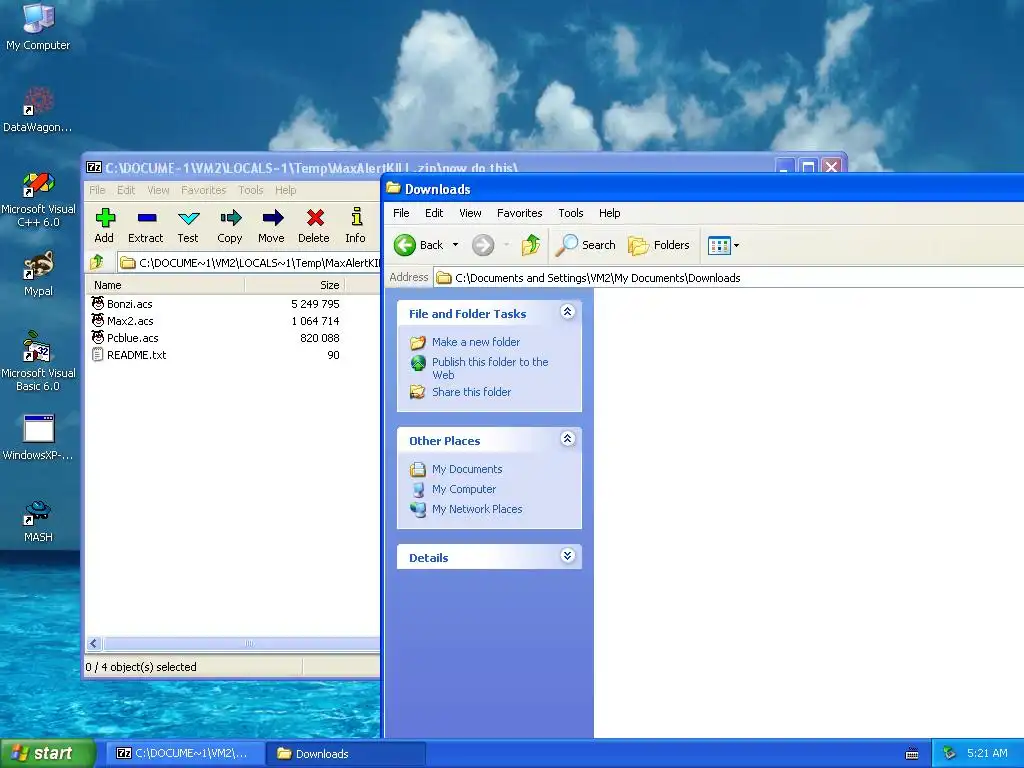Click the hardware tray icon beside clock
This screenshot has width=1024, height=768.
tap(949, 754)
